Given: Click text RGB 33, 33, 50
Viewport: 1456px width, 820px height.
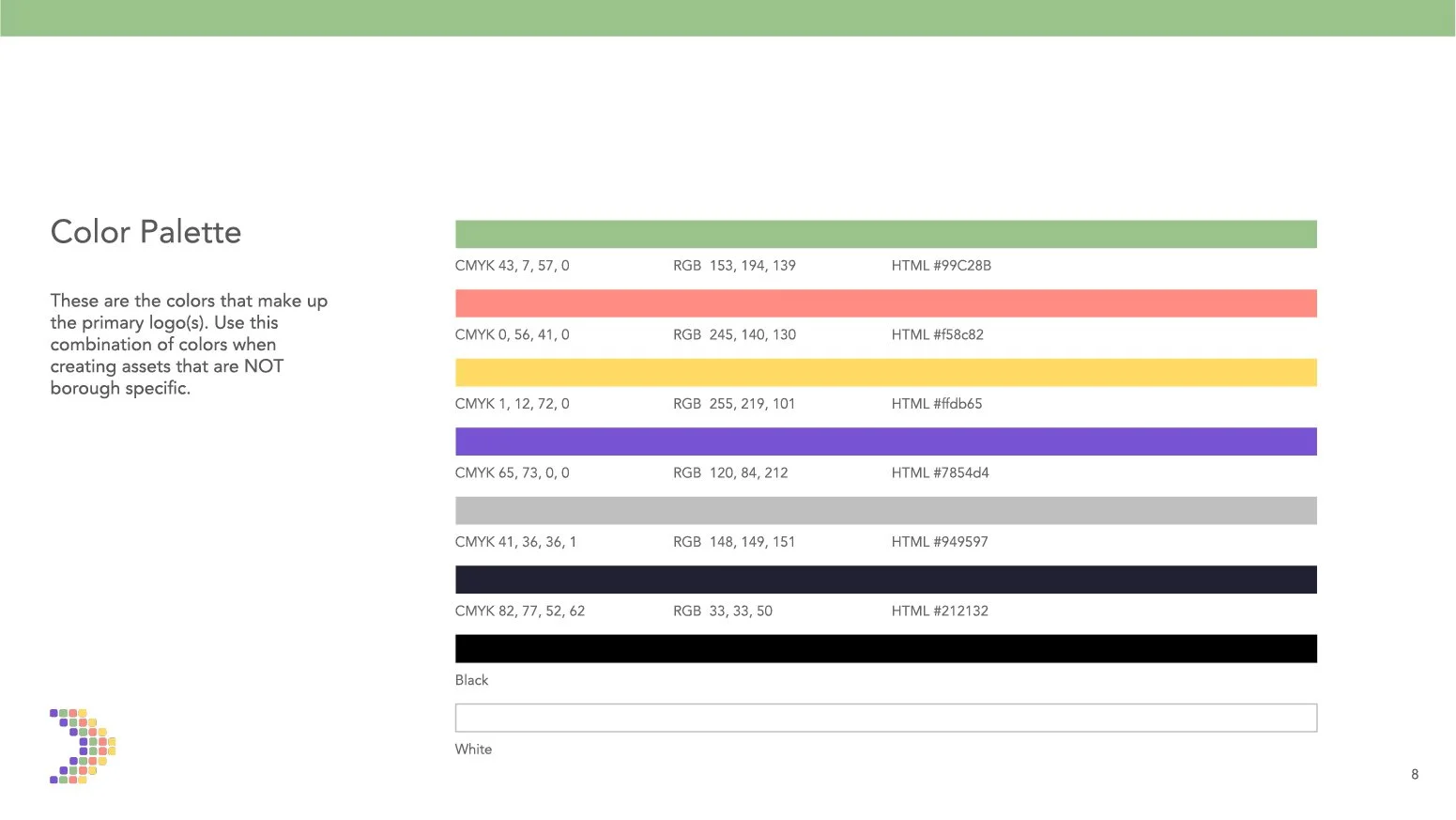Looking at the screenshot, I should 723,611.
